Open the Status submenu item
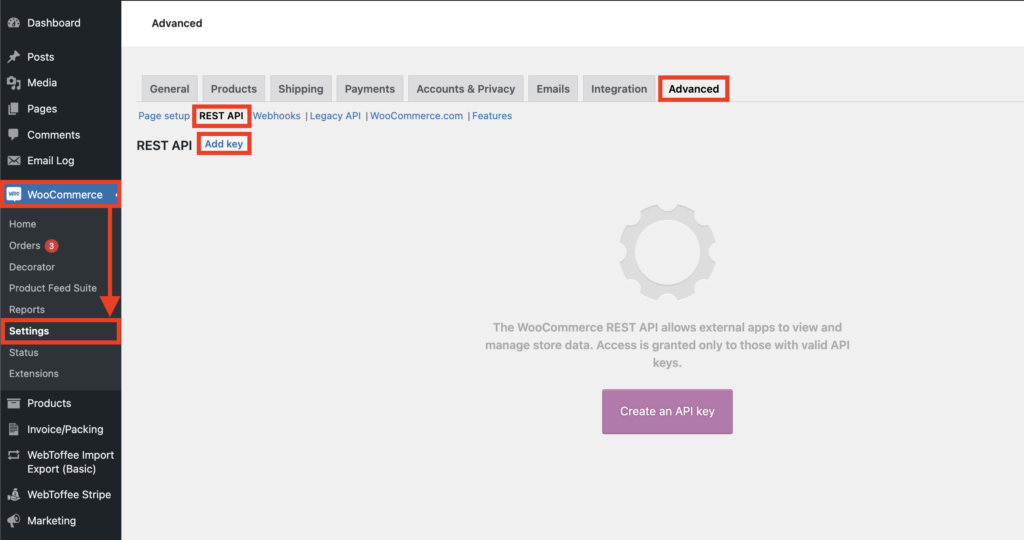 [x=24, y=353]
